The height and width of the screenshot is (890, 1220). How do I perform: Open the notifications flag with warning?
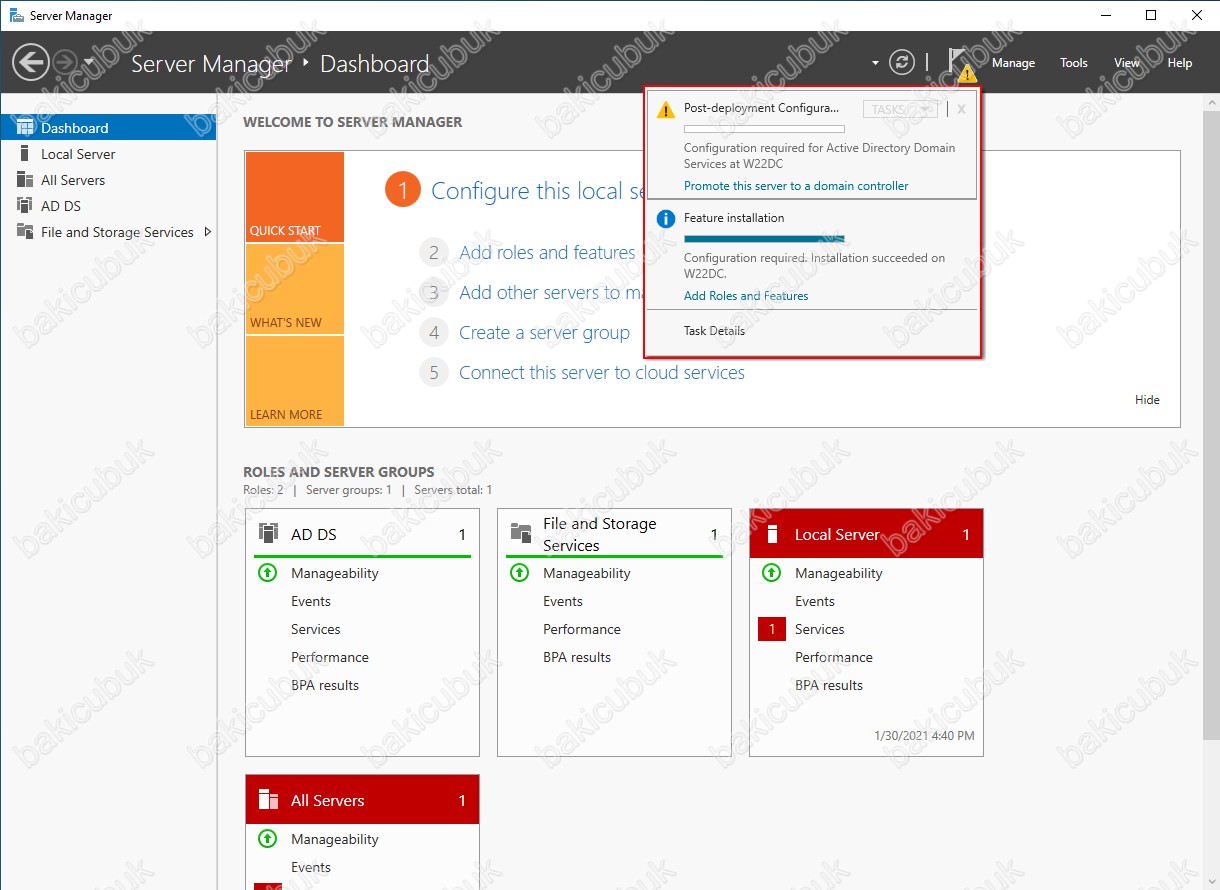[962, 63]
